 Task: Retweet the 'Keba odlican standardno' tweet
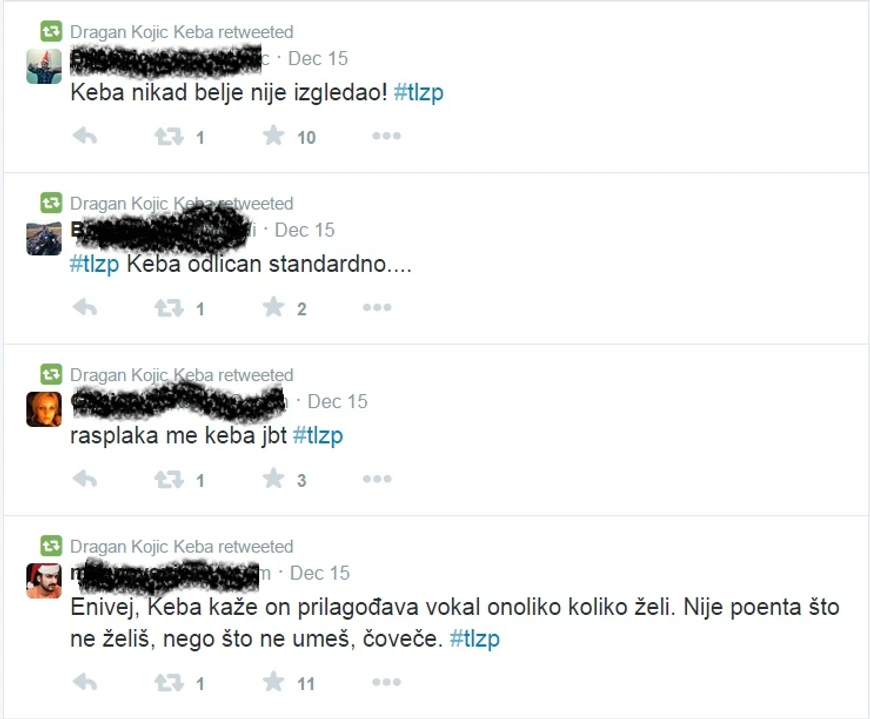[x=169, y=307]
